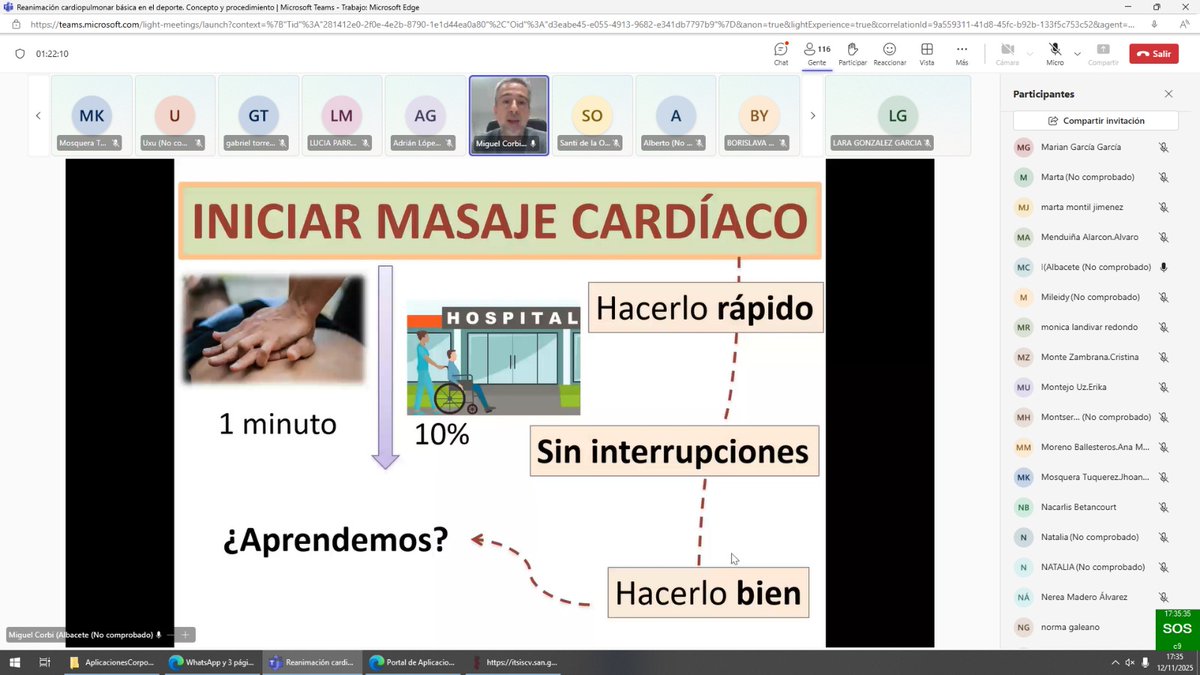Open the camera selection chevron

click(x=1030, y=51)
